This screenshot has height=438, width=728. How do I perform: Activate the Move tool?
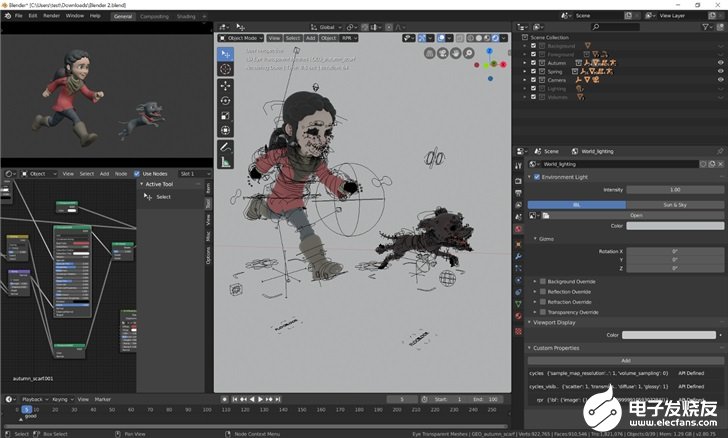click(x=226, y=85)
